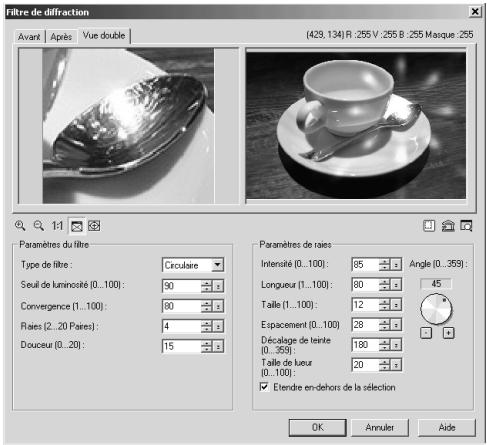Click spinner arrows of Espacement field
The image size is (487, 445).
(x=385, y=325)
